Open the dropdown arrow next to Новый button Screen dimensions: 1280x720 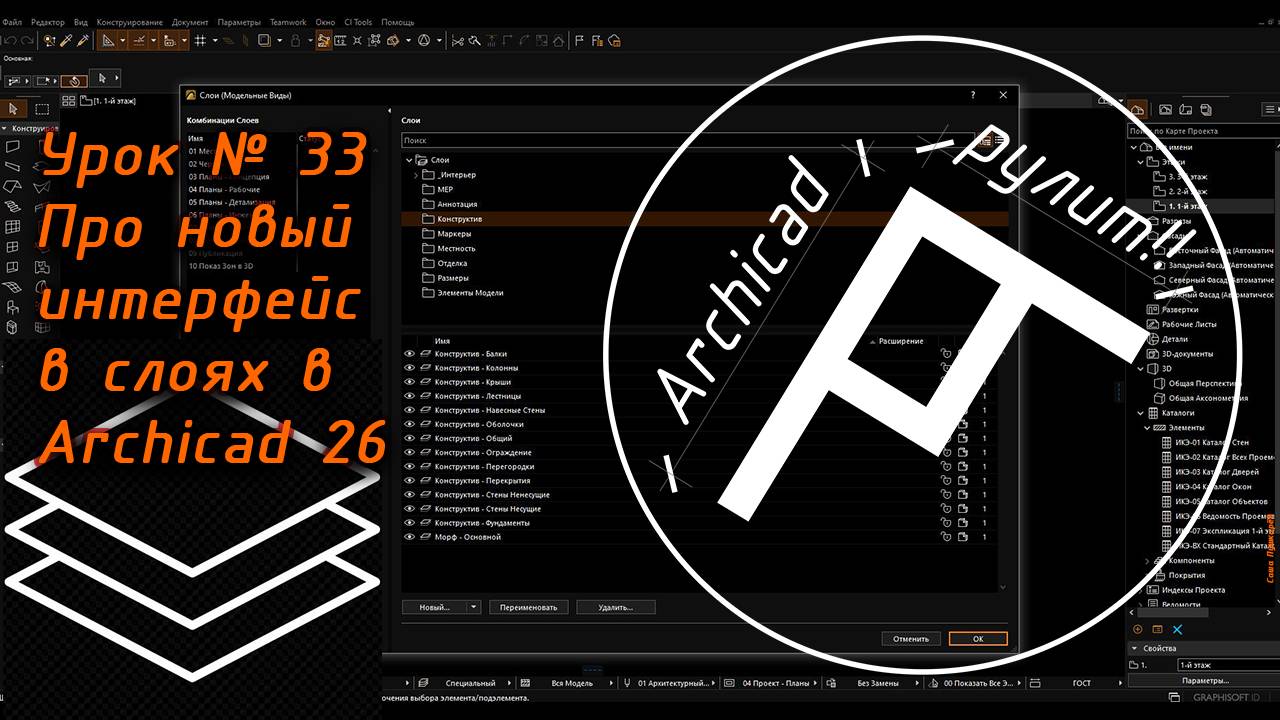pyautogui.click(x=472, y=607)
